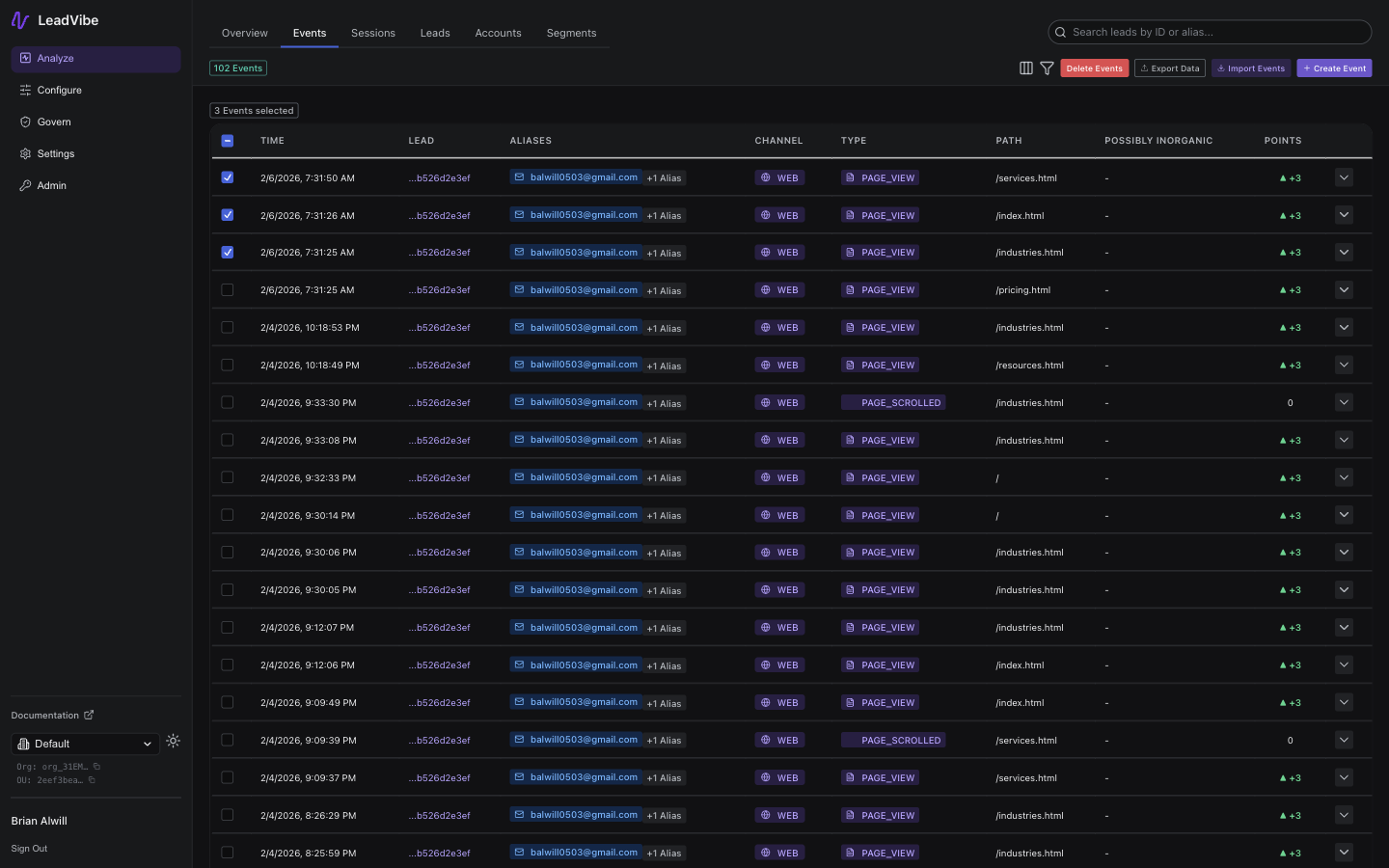Click the LeadVibe logo icon
Screen dimensions: 1389x868
19,19
